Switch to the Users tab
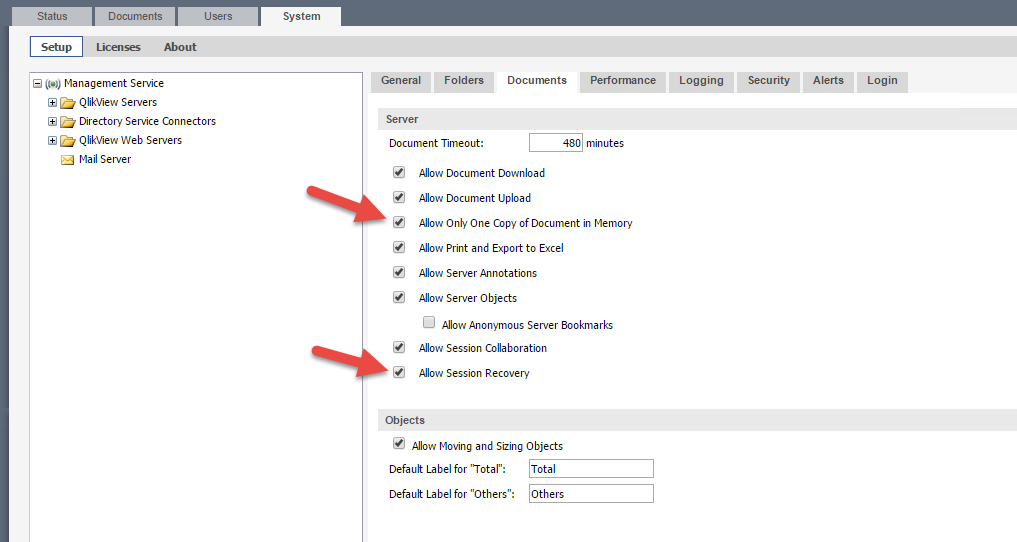 click(x=218, y=16)
